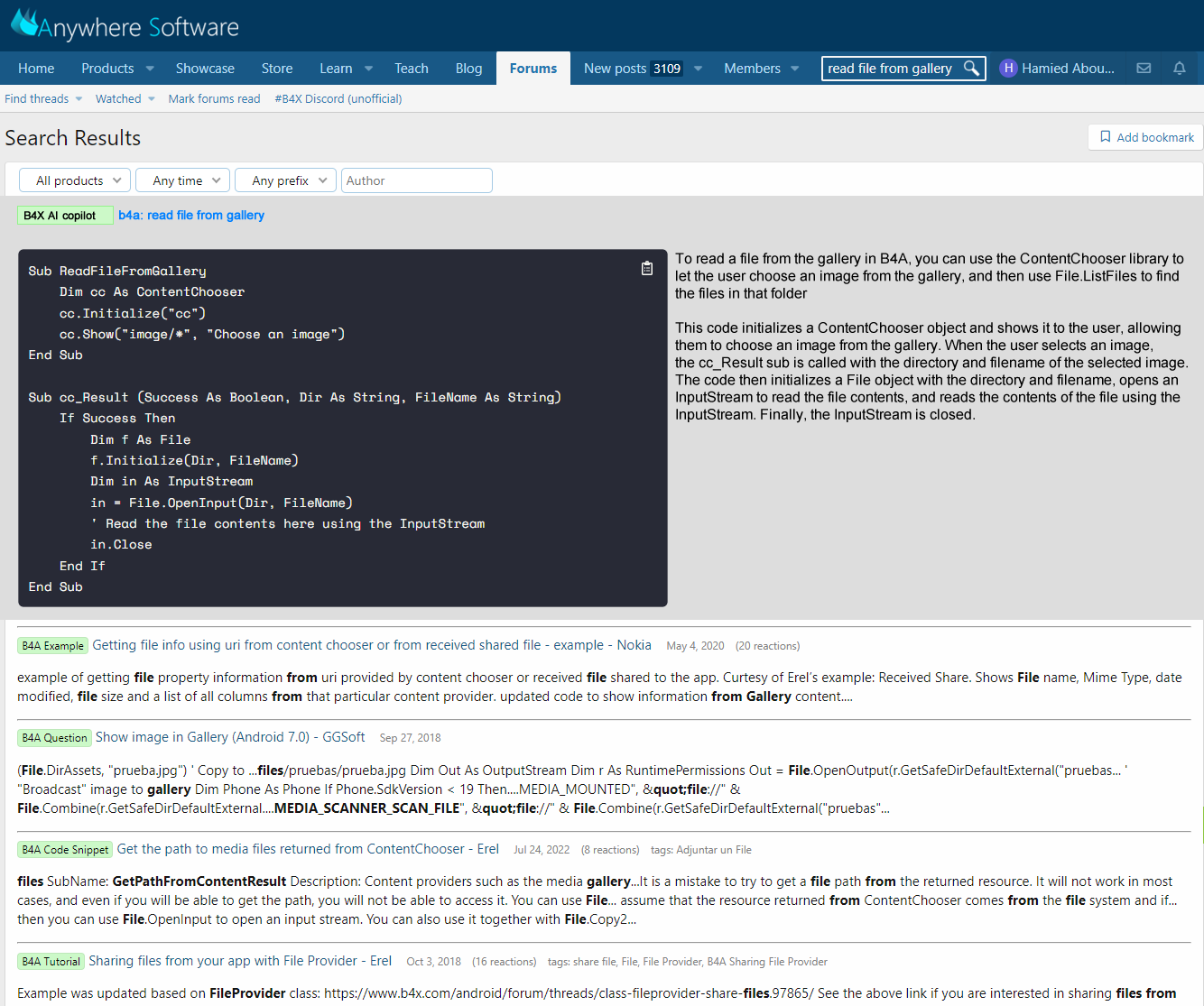Click the 'File Provider' tag

672,962
